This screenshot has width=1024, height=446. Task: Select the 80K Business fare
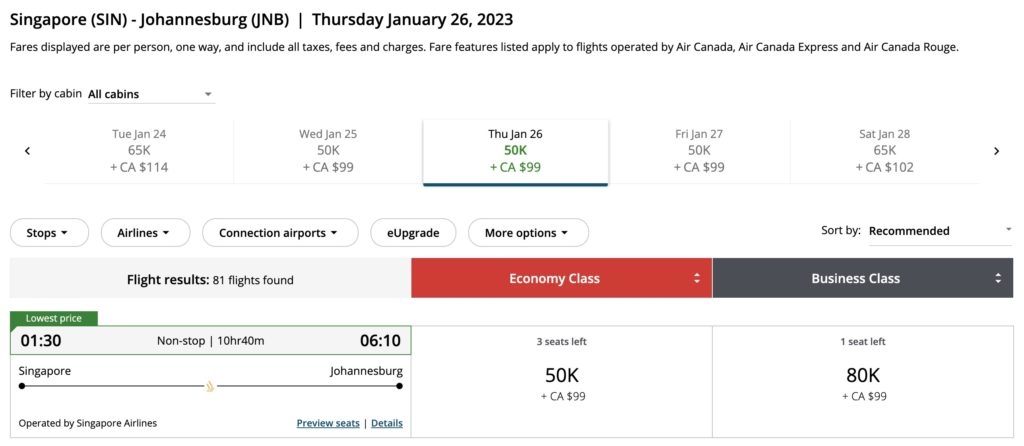click(x=863, y=382)
